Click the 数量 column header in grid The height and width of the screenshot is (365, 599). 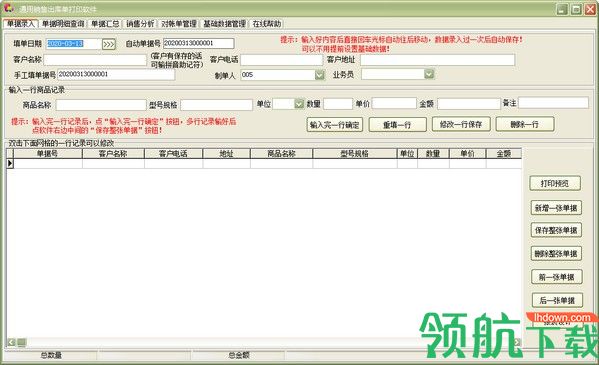[x=433, y=154]
